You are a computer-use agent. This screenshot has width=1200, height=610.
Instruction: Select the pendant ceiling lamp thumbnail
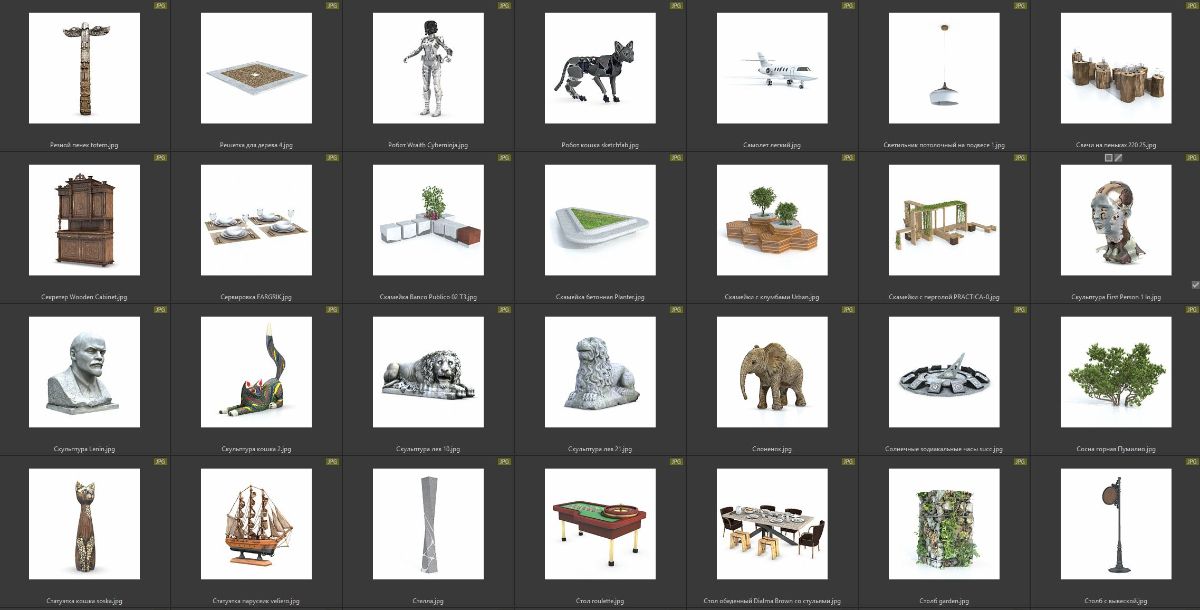pyautogui.click(x=943, y=68)
